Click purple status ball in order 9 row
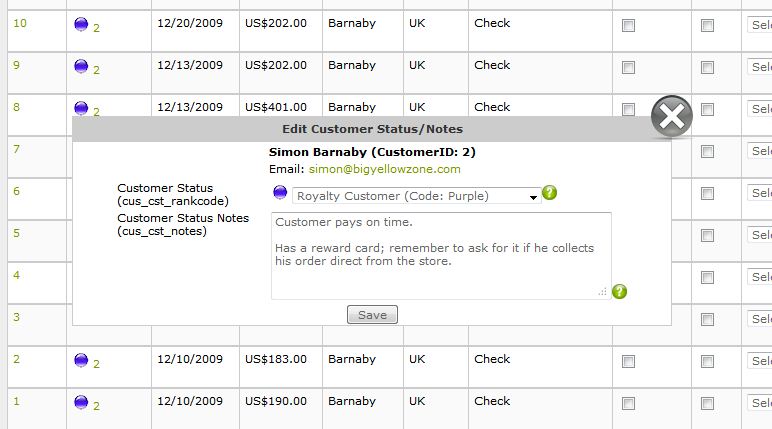 click(81, 66)
